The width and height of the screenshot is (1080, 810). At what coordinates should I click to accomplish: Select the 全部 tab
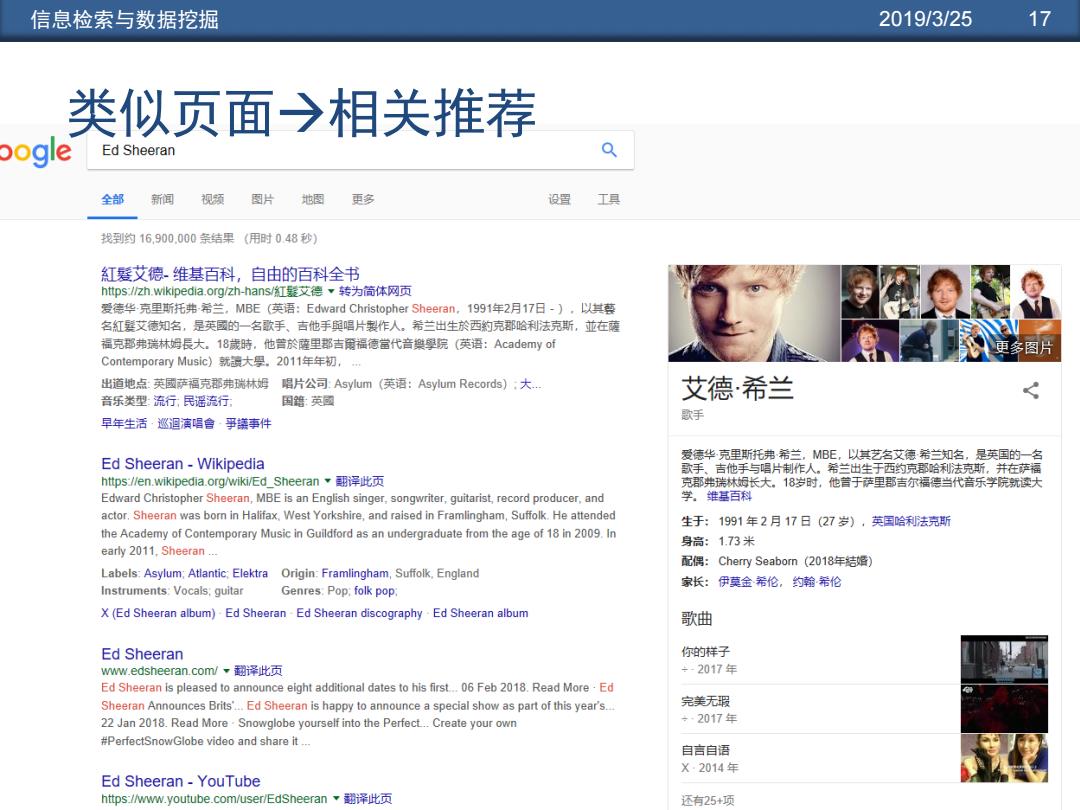coord(112,199)
